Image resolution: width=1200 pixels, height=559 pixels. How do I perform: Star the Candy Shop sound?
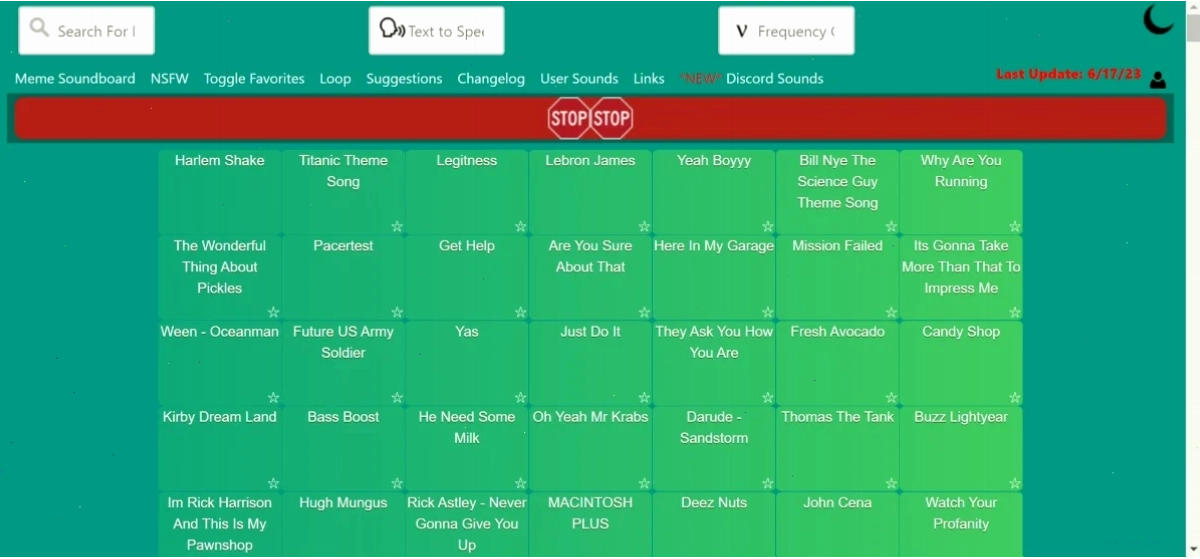point(1015,398)
